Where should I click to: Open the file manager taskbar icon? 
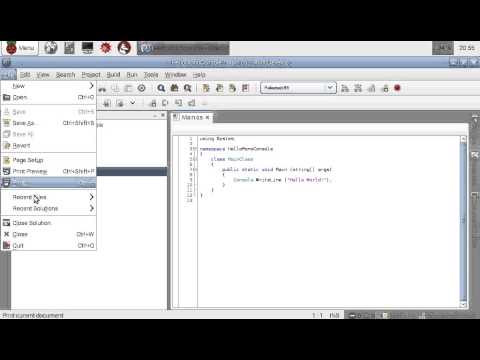(x=69, y=48)
